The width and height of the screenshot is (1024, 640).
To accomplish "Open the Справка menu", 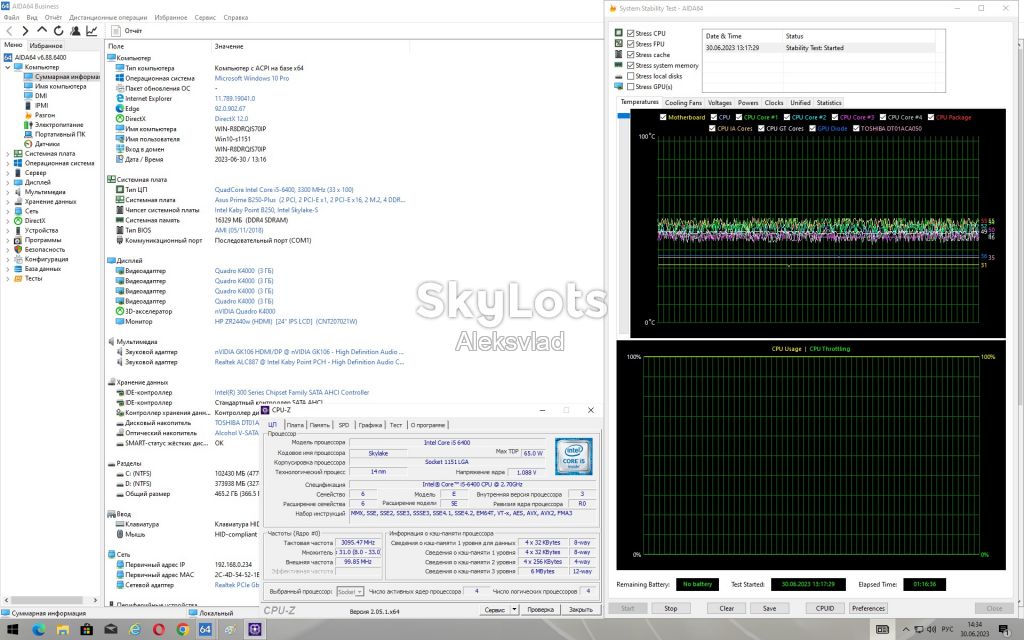I will click(235, 18).
